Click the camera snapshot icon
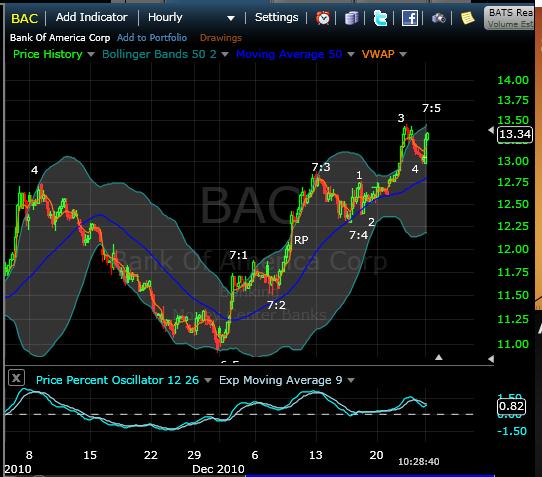Viewport: 542px width, 477px height. tap(439, 18)
